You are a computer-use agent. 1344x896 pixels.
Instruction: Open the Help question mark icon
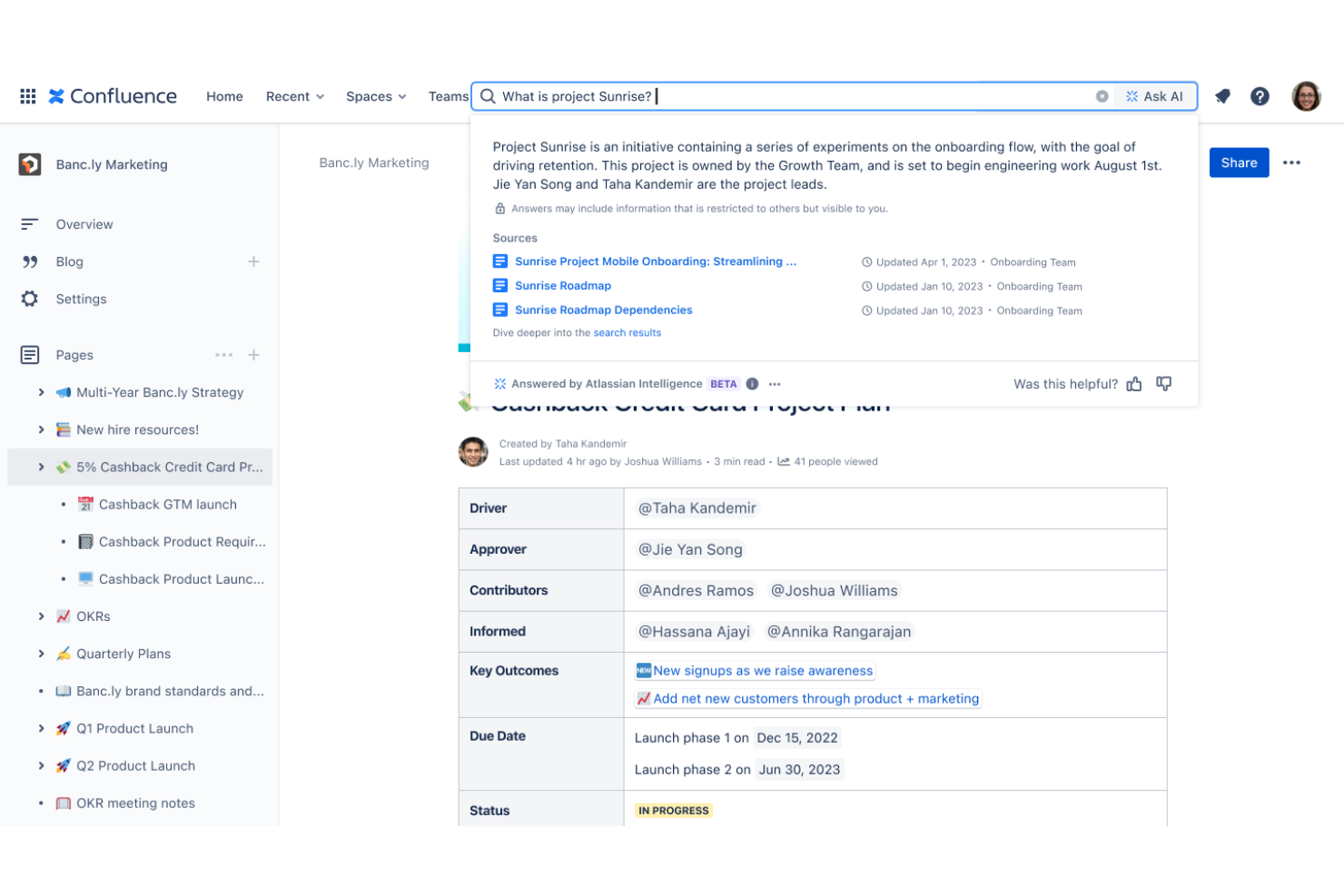point(1260,96)
